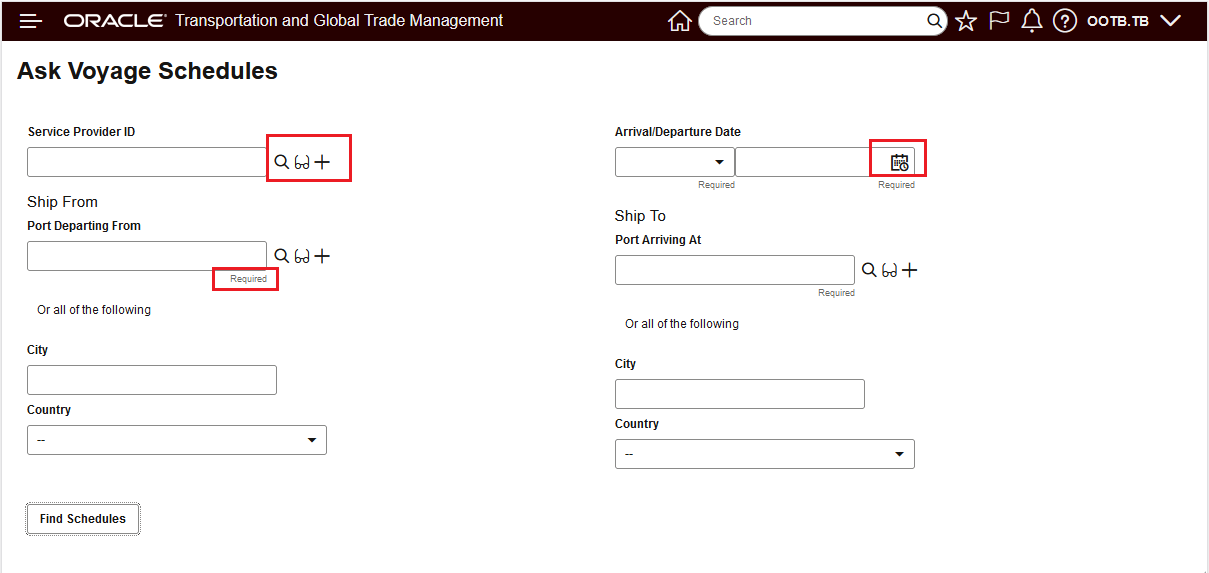Open the Arrival/Departure date calendar picker
Screen dimensions: 1209x573
[899, 162]
